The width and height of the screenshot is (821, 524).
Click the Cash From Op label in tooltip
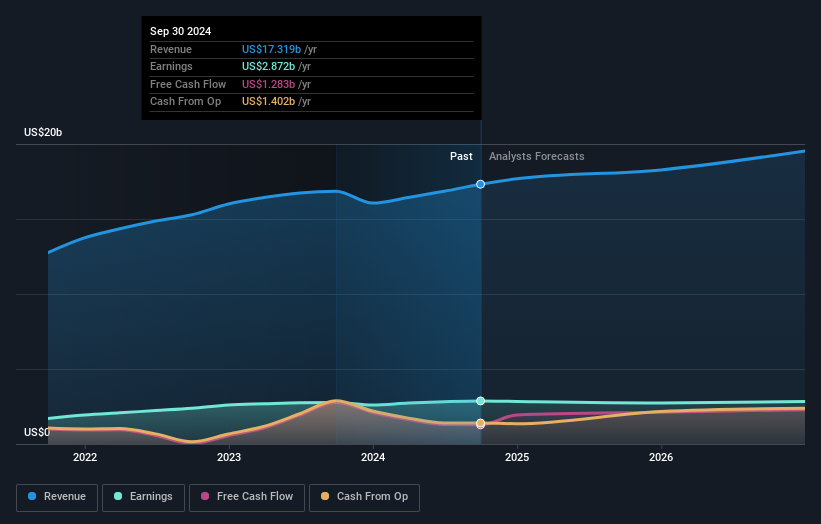click(x=185, y=102)
